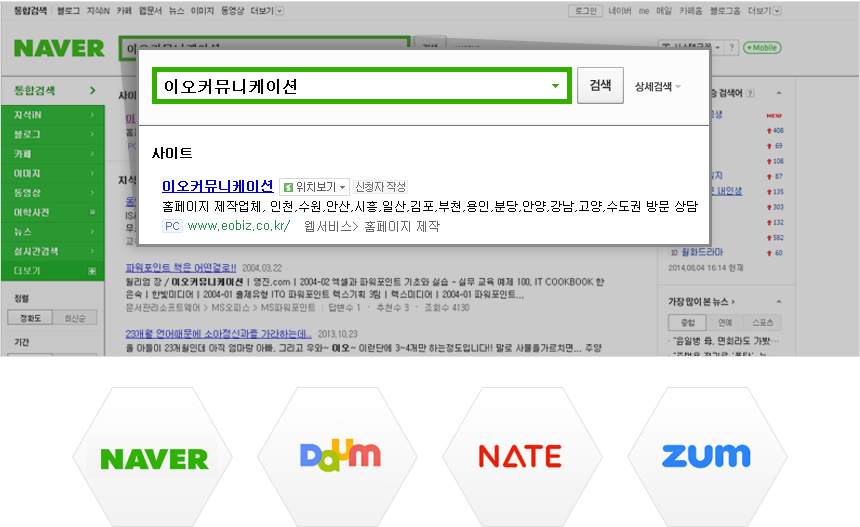This screenshot has width=860, height=527.
Task: Click the Daum hexagon logo
Action: point(340,455)
